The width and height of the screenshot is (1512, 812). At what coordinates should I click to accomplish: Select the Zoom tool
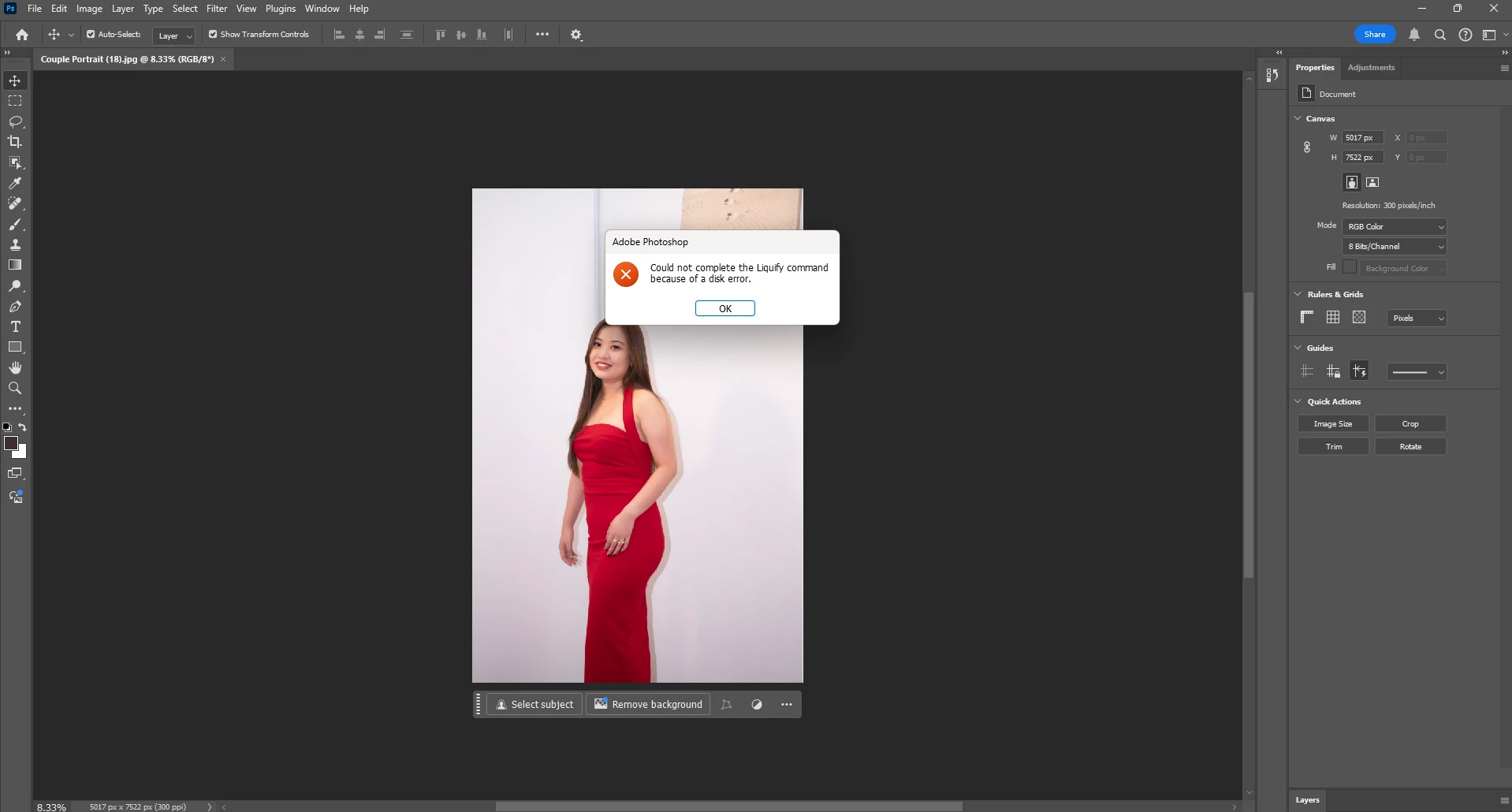[15, 388]
